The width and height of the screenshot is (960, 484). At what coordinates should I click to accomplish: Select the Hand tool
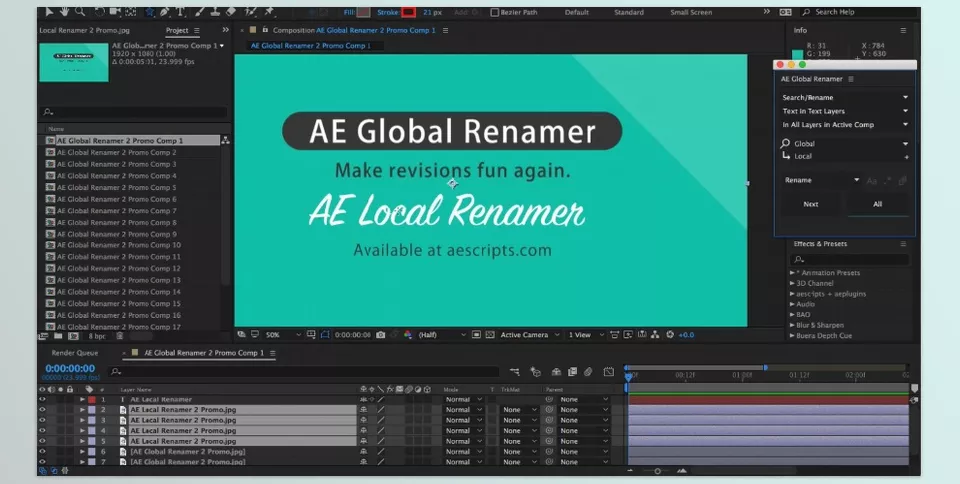pyautogui.click(x=64, y=12)
